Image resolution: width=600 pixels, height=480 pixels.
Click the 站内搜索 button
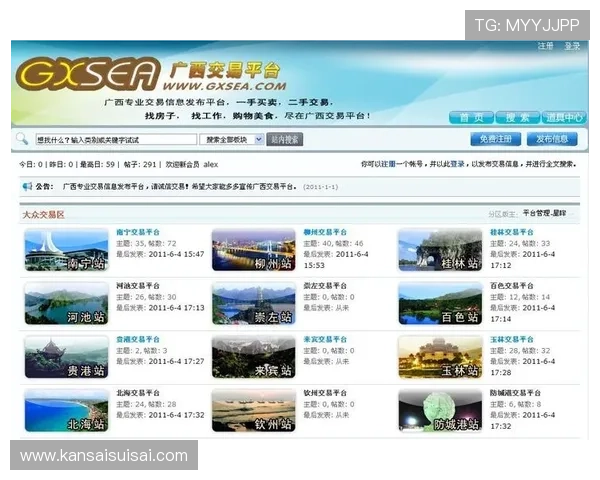pos(284,139)
